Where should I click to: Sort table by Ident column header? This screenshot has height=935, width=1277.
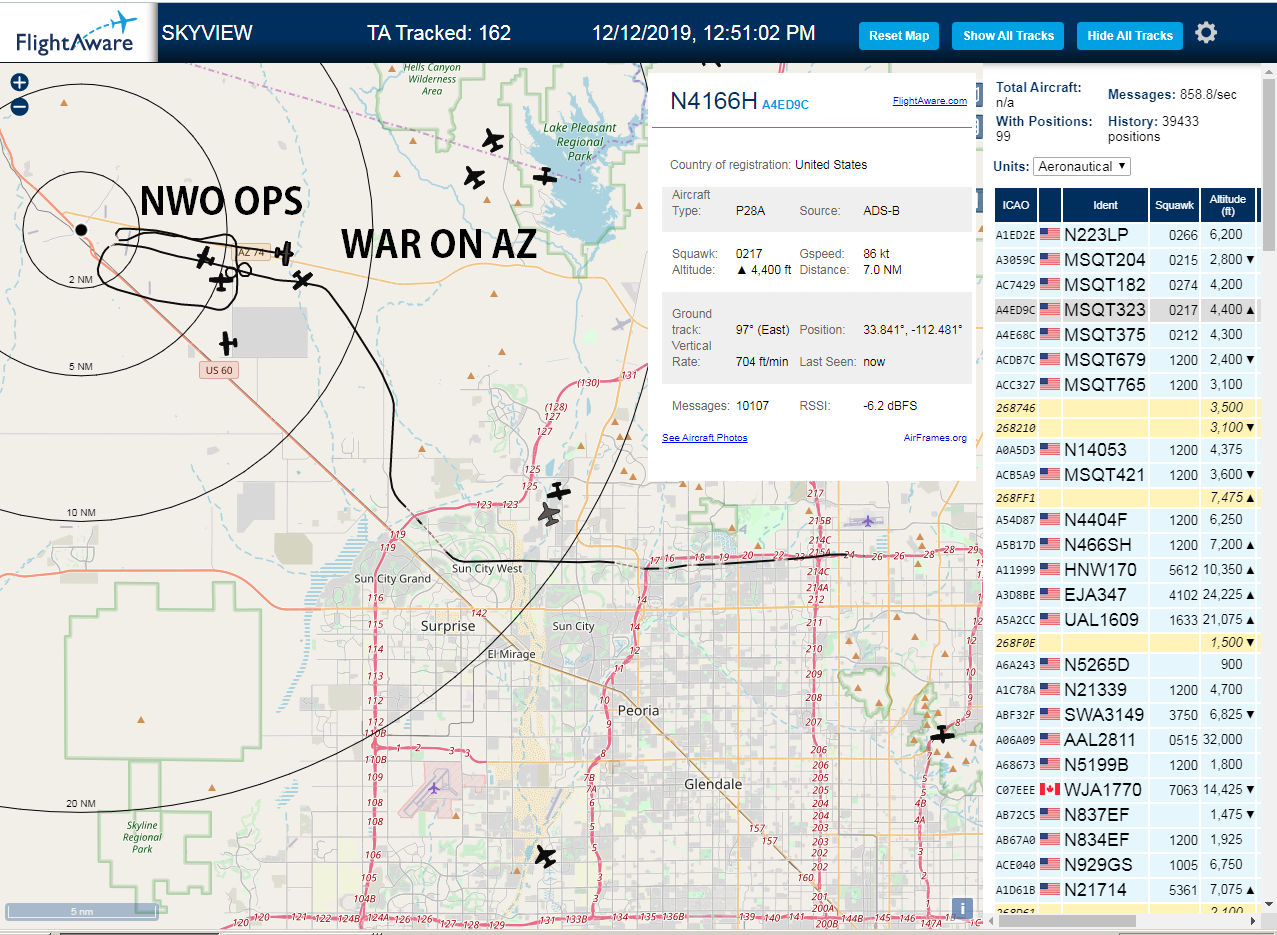[x=1105, y=205]
